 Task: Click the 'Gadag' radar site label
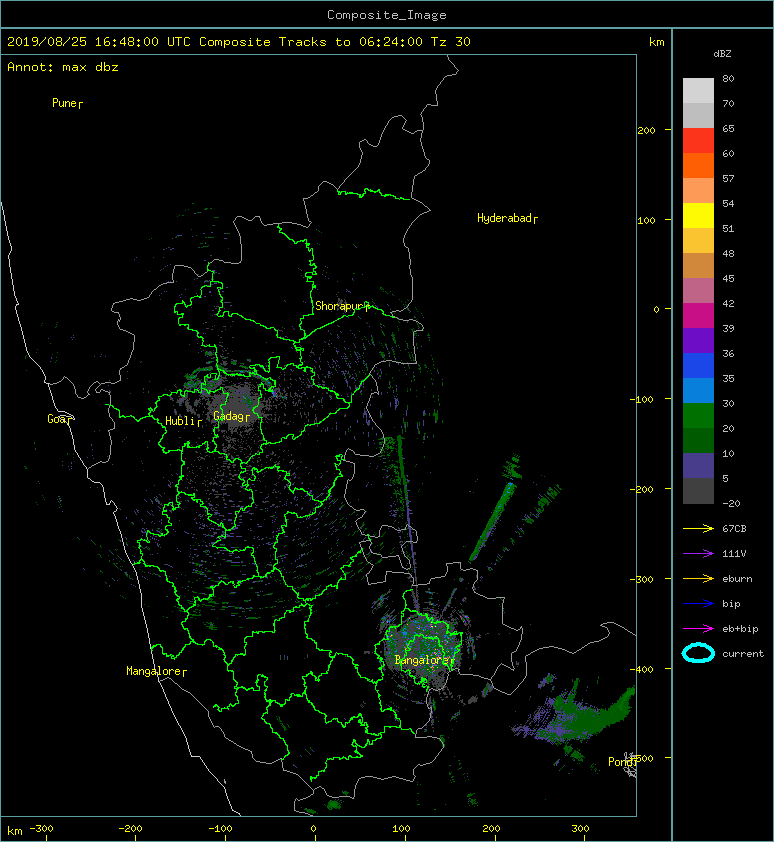click(229, 416)
